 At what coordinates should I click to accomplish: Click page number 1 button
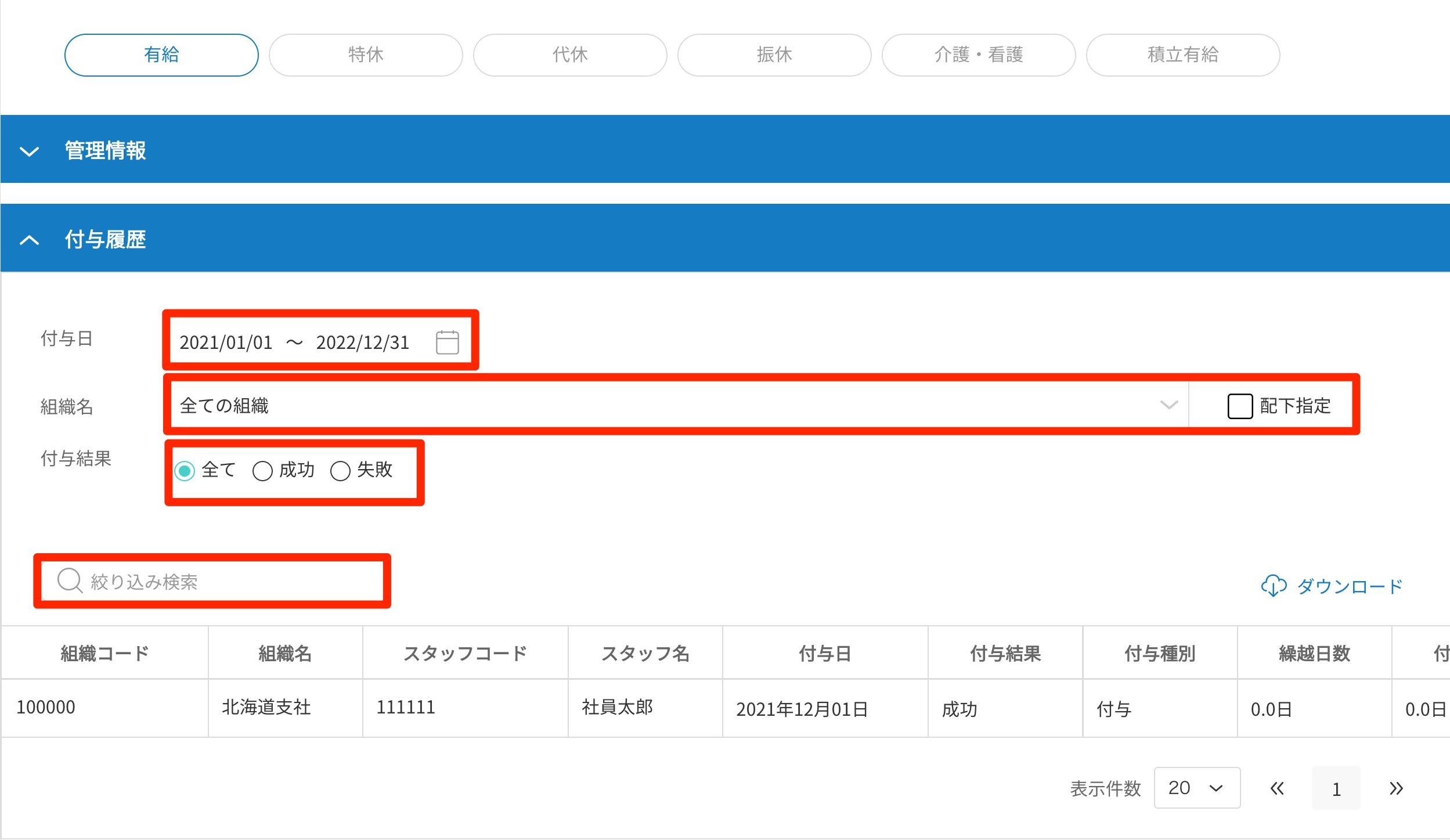point(1336,788)
